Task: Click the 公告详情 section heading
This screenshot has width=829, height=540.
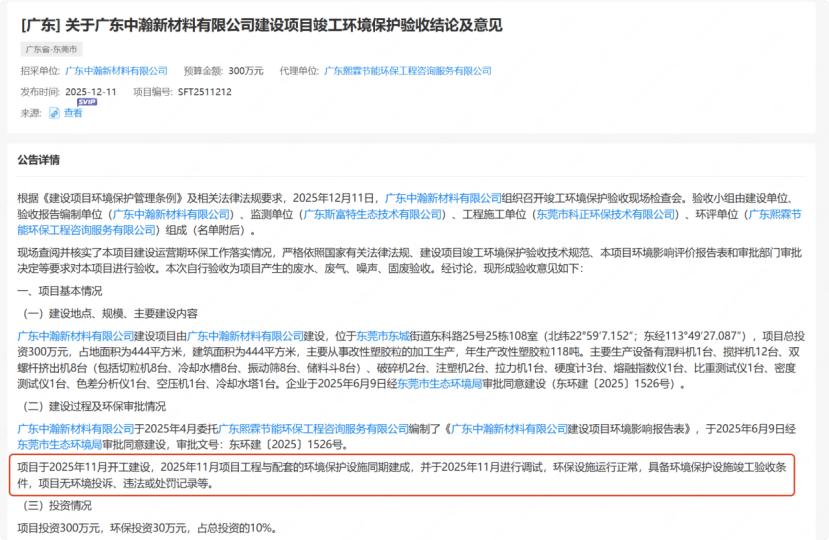Action: point(39,160)
